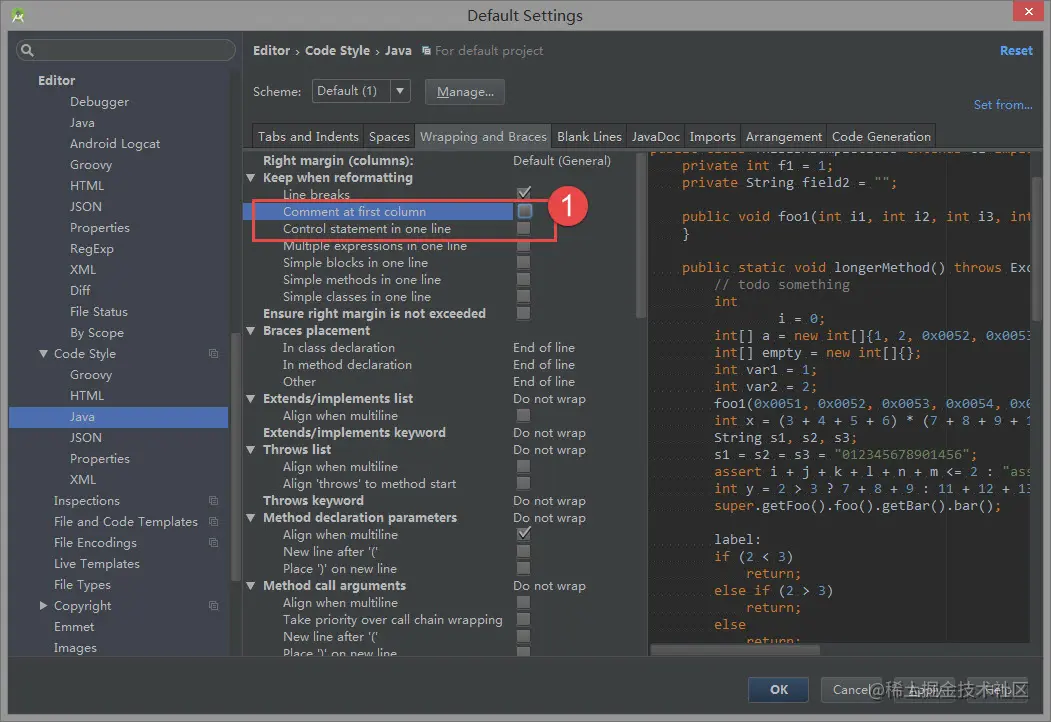The width and height of the screenshot is (1051, 722).
Task: Open In class declaration End of line option
Action: (544, 347)
